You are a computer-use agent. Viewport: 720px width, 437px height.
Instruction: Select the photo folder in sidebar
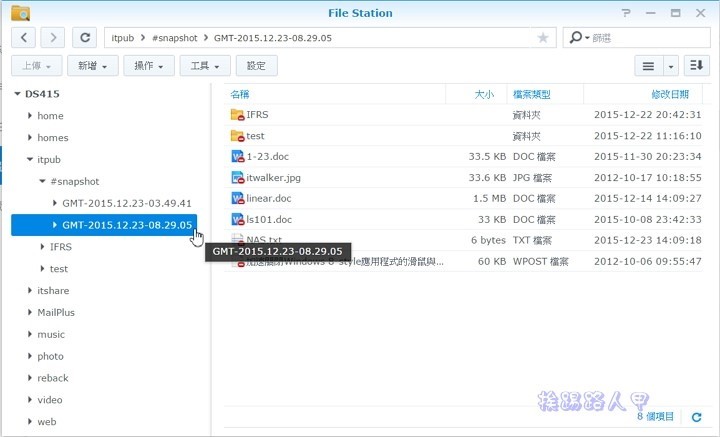(x=50, y=356)
